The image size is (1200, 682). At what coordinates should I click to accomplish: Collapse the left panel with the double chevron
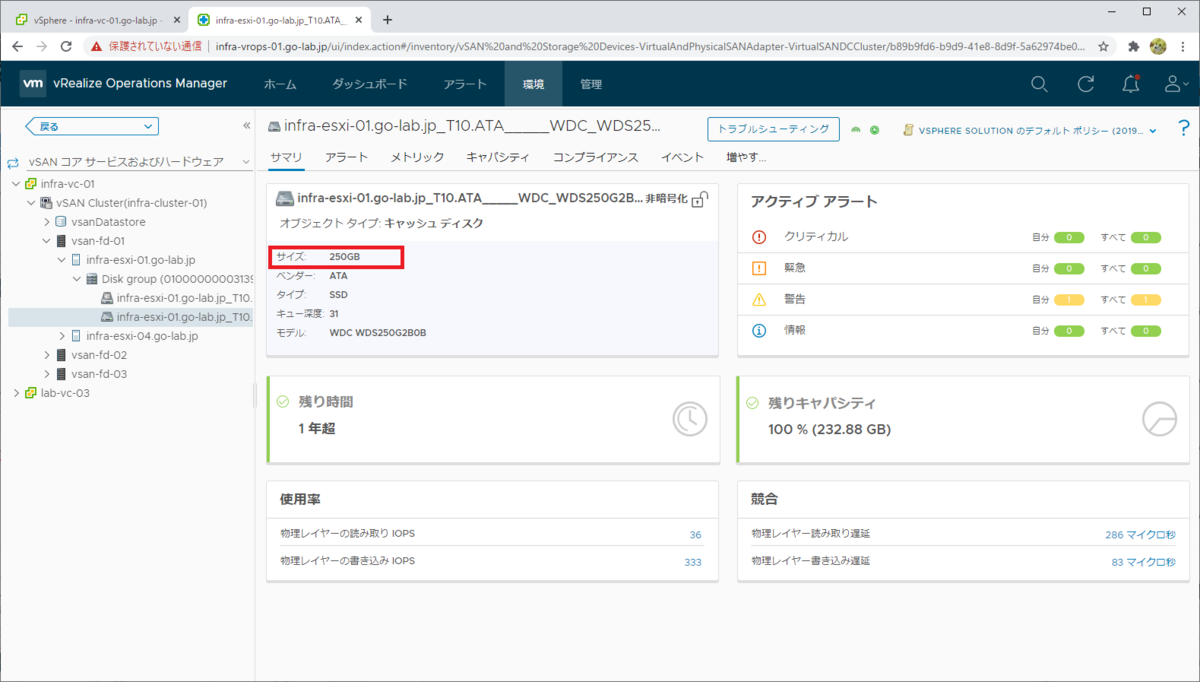pos(246,126)
